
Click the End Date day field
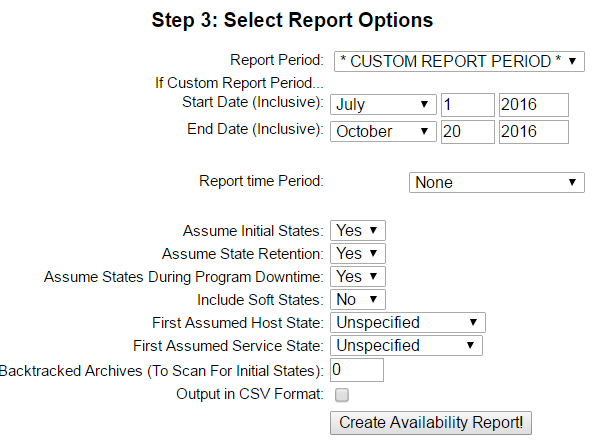[x=467, y=131]
